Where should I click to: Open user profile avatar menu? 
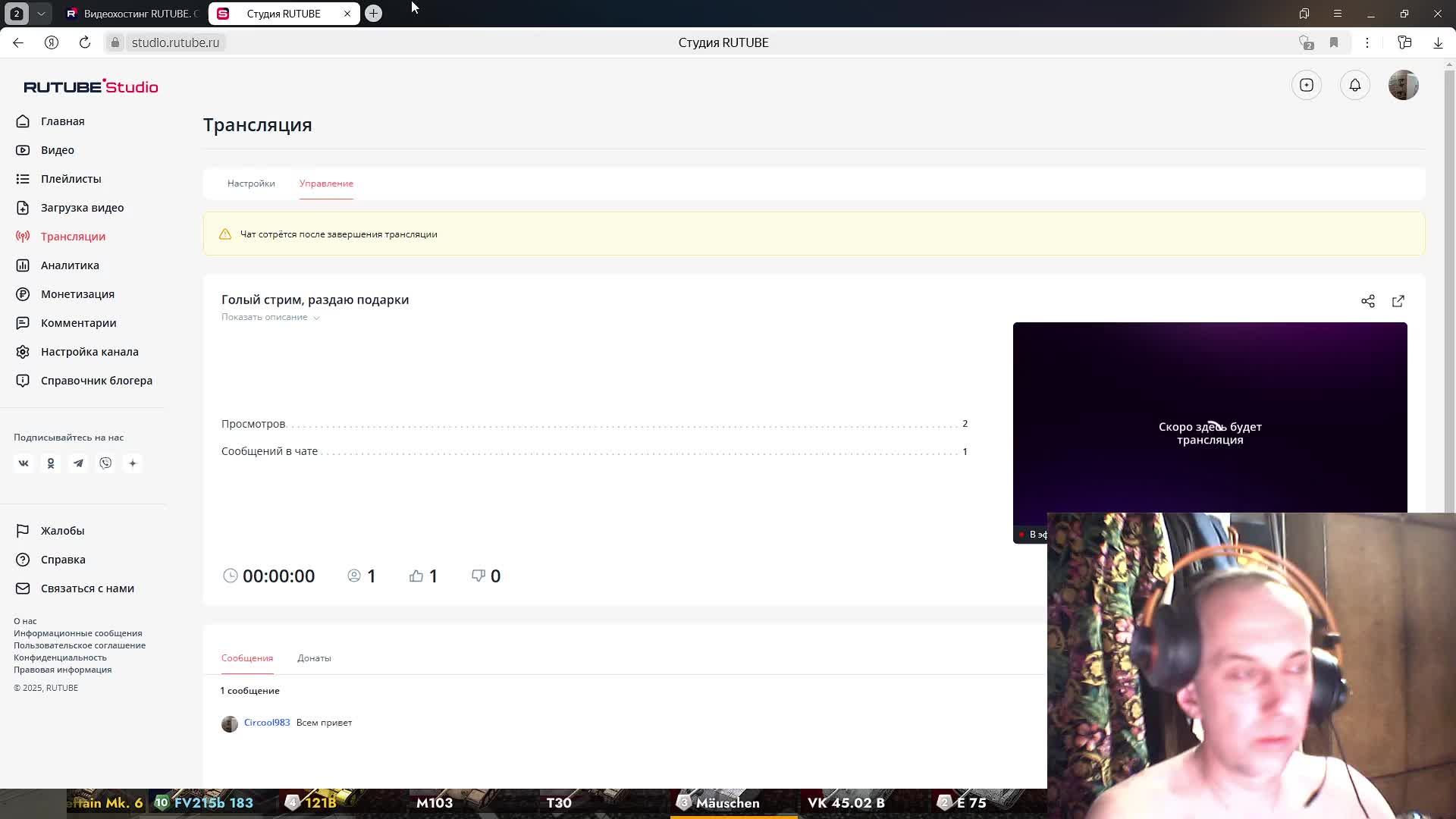[1403, 85]
